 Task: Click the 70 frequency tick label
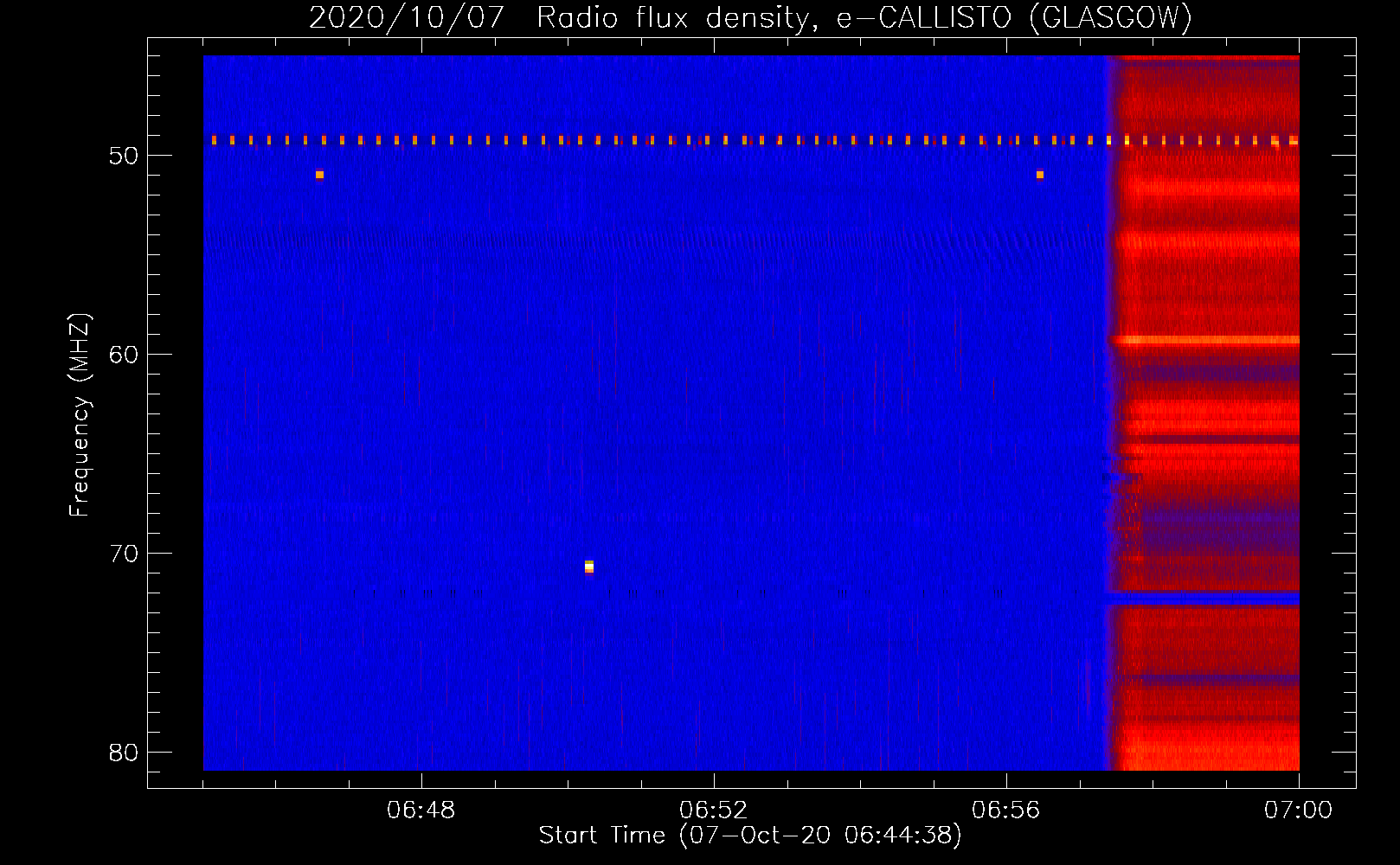point(125,554)
